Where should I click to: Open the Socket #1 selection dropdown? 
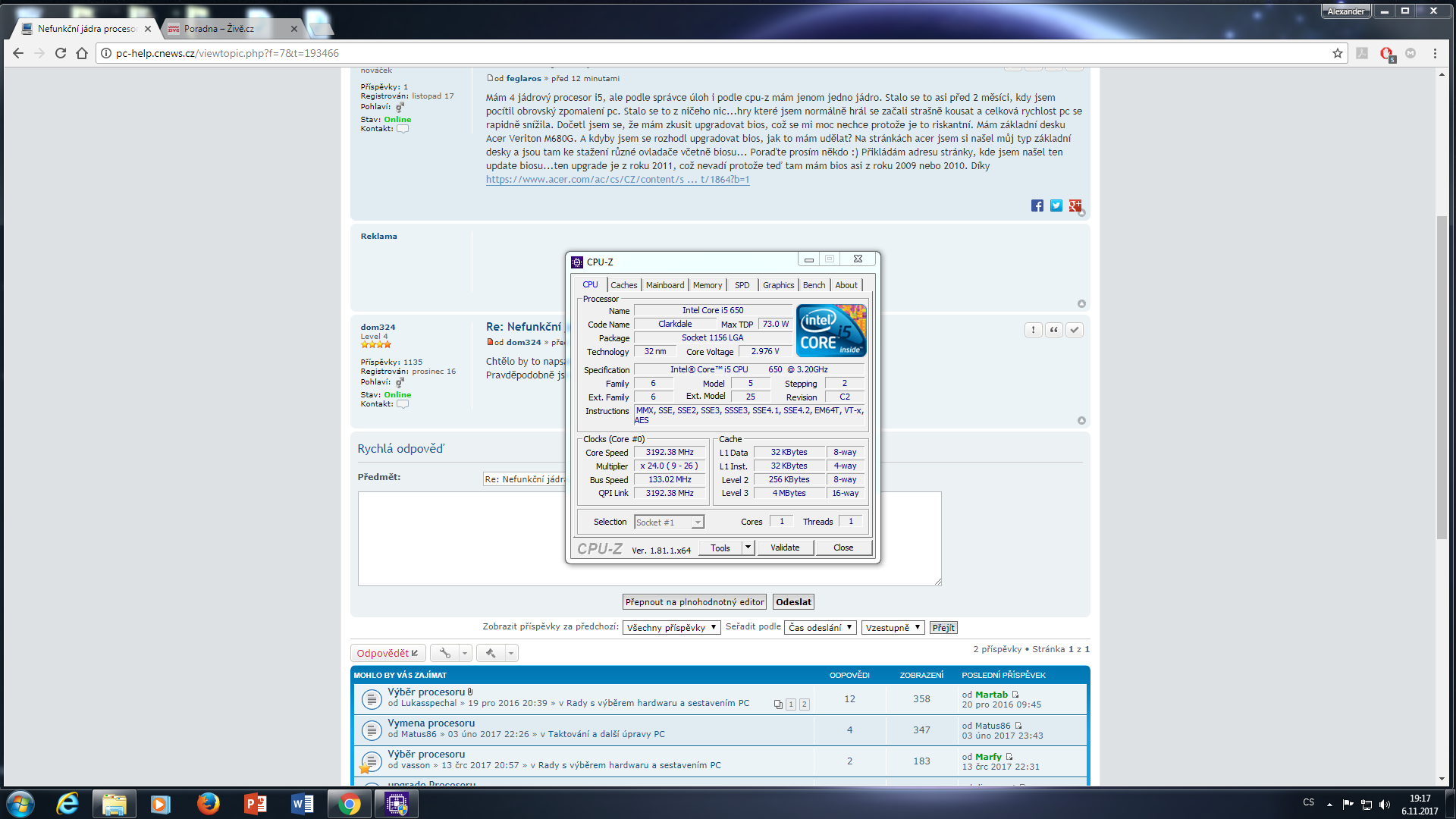pyautogui.click(x=669, y=522)
